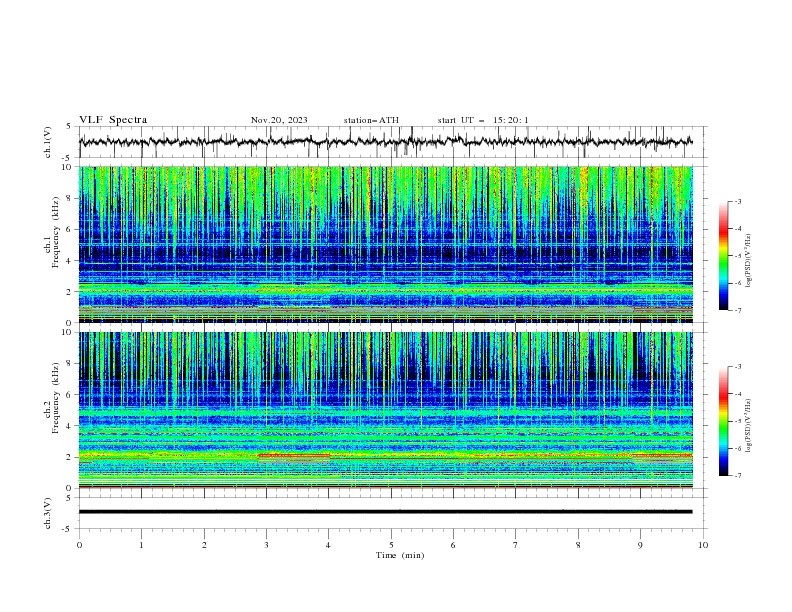The height and width of the screenshot is (612, 792).
Task: Click time axis tick label "0"
Action: 79,545
